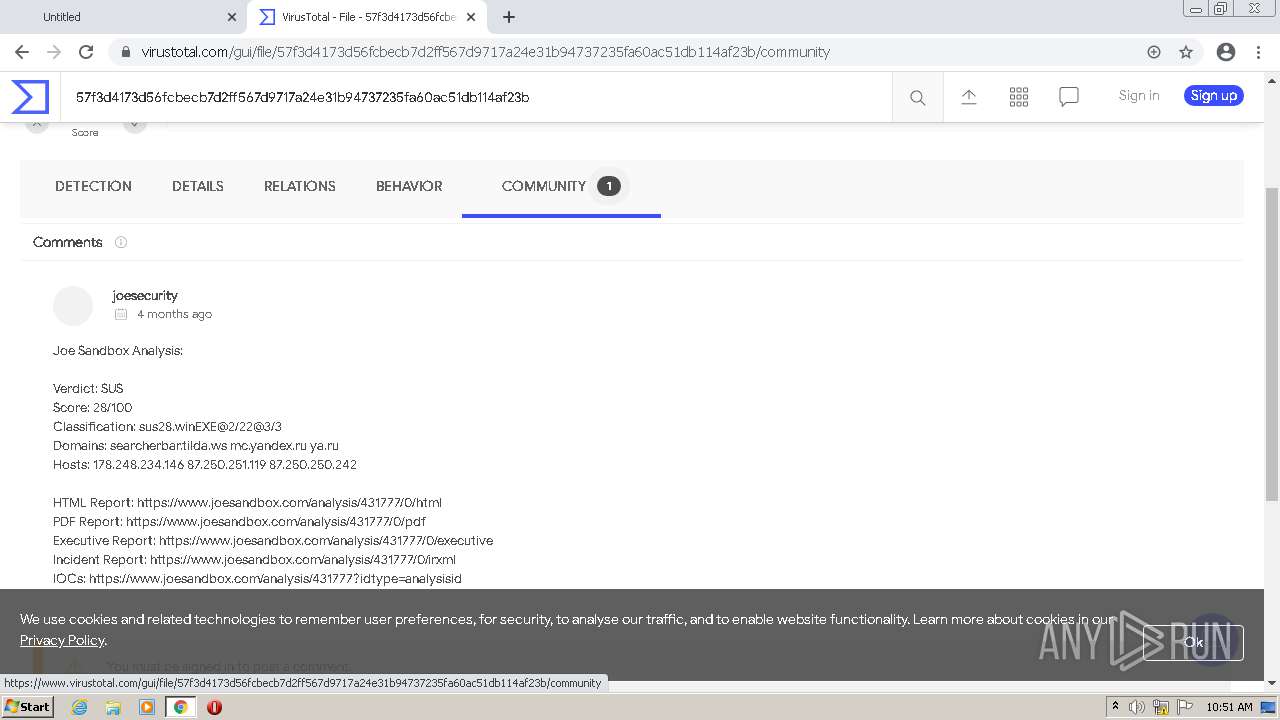The width and height of the screenshot is (1280, 720).
Task: Select the COMMUNITY tab
Action: click(x=561, y=186)
